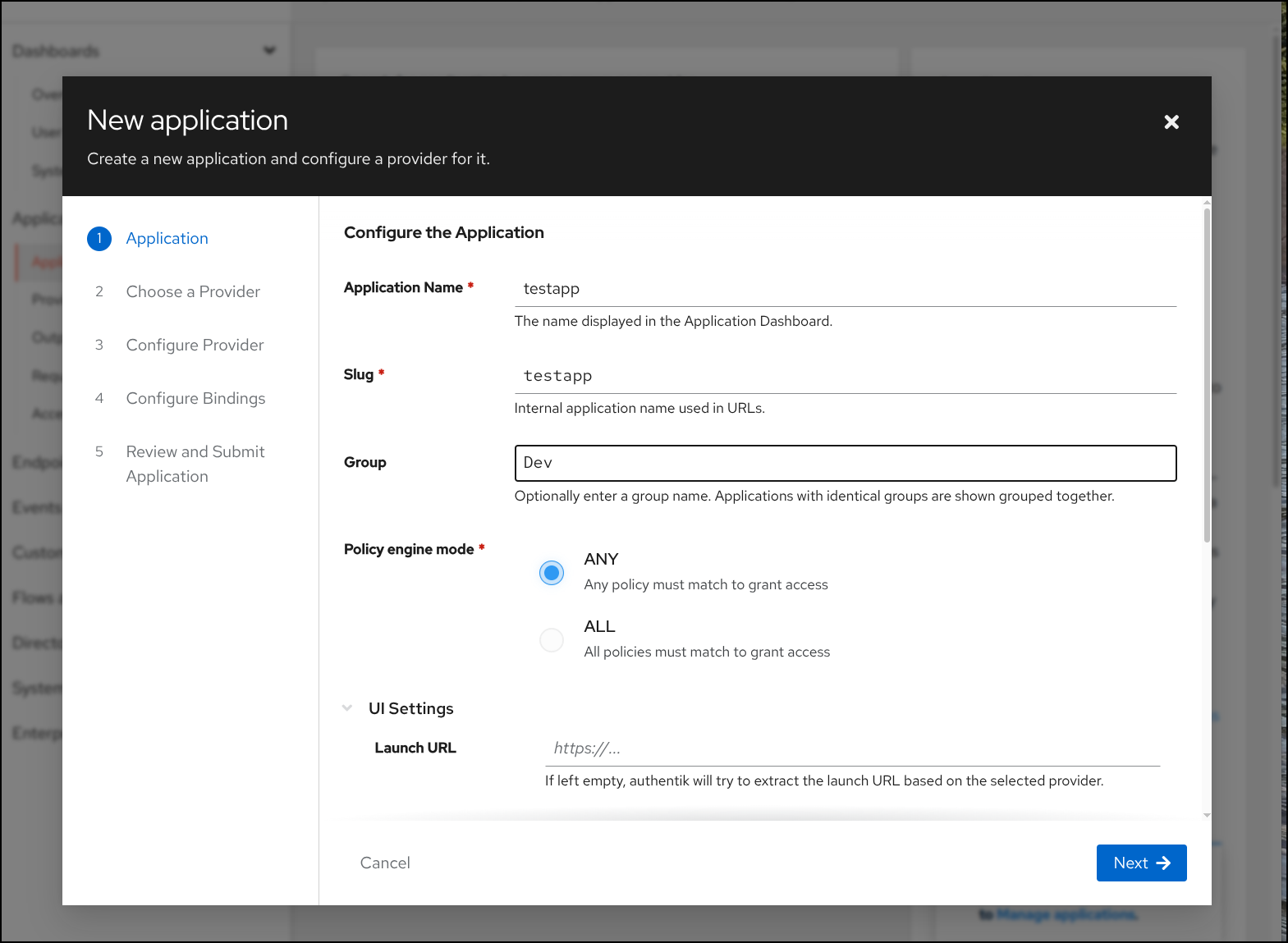
Task: Click the Cancel button
Action: 385,863
